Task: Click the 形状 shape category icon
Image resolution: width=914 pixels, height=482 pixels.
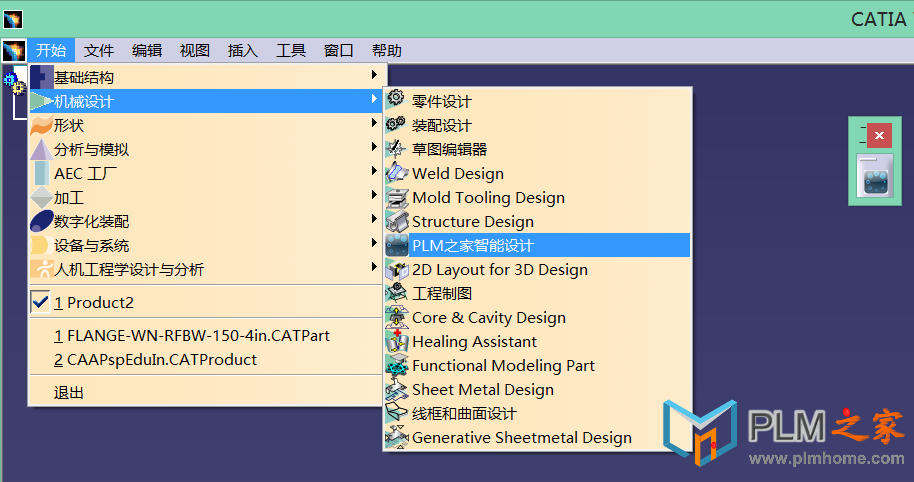Action: click(x=41, y=125)
